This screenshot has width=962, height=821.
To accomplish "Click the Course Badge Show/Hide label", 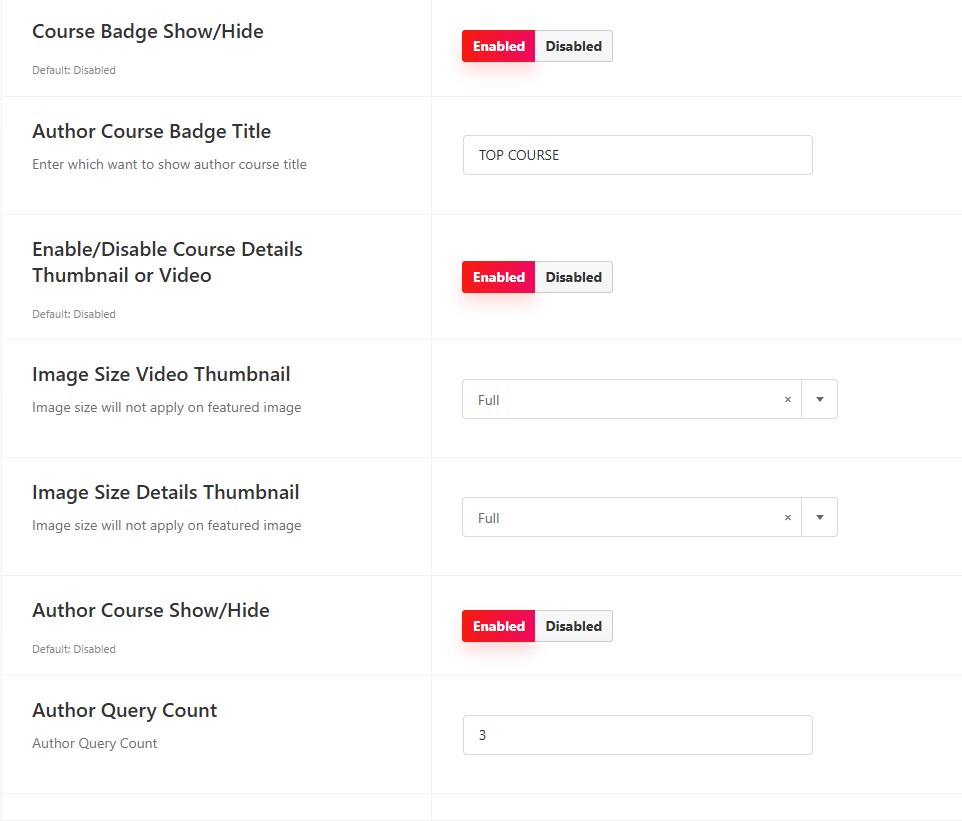I will click(x=148, y=31).
